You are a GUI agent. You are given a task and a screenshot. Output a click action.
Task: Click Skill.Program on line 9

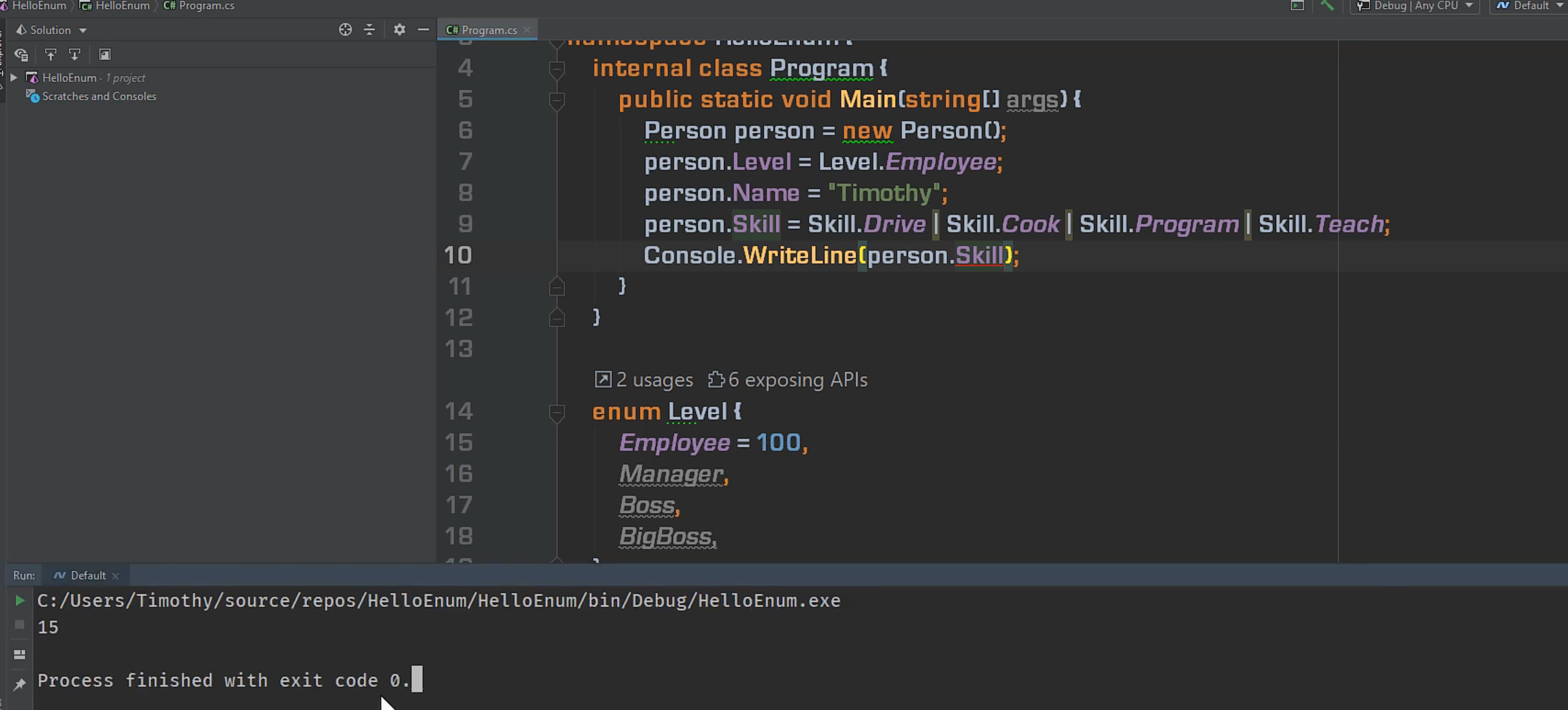click(1159, 224)
